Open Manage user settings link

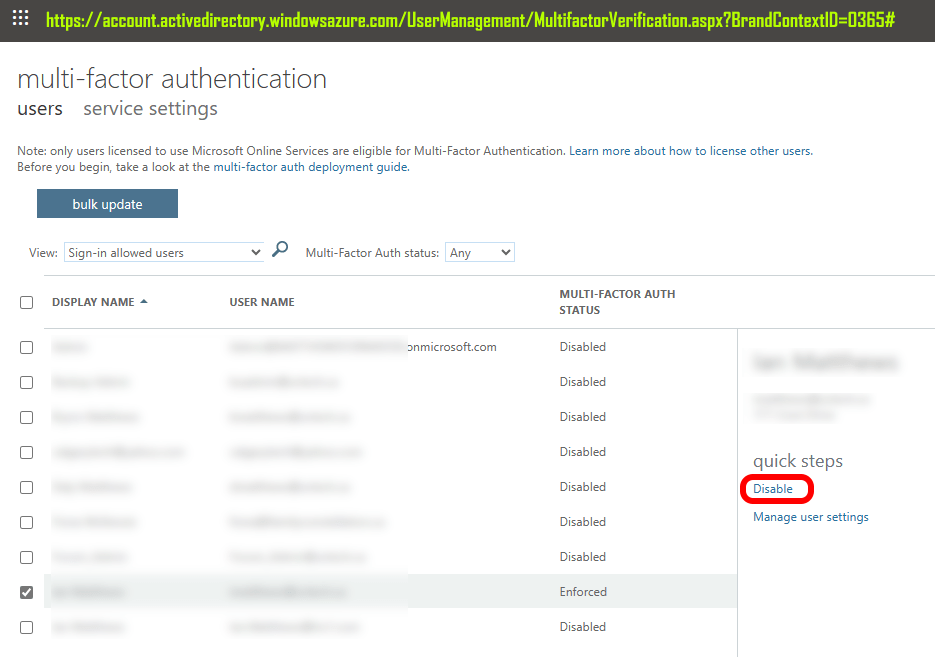click(810, 517)
